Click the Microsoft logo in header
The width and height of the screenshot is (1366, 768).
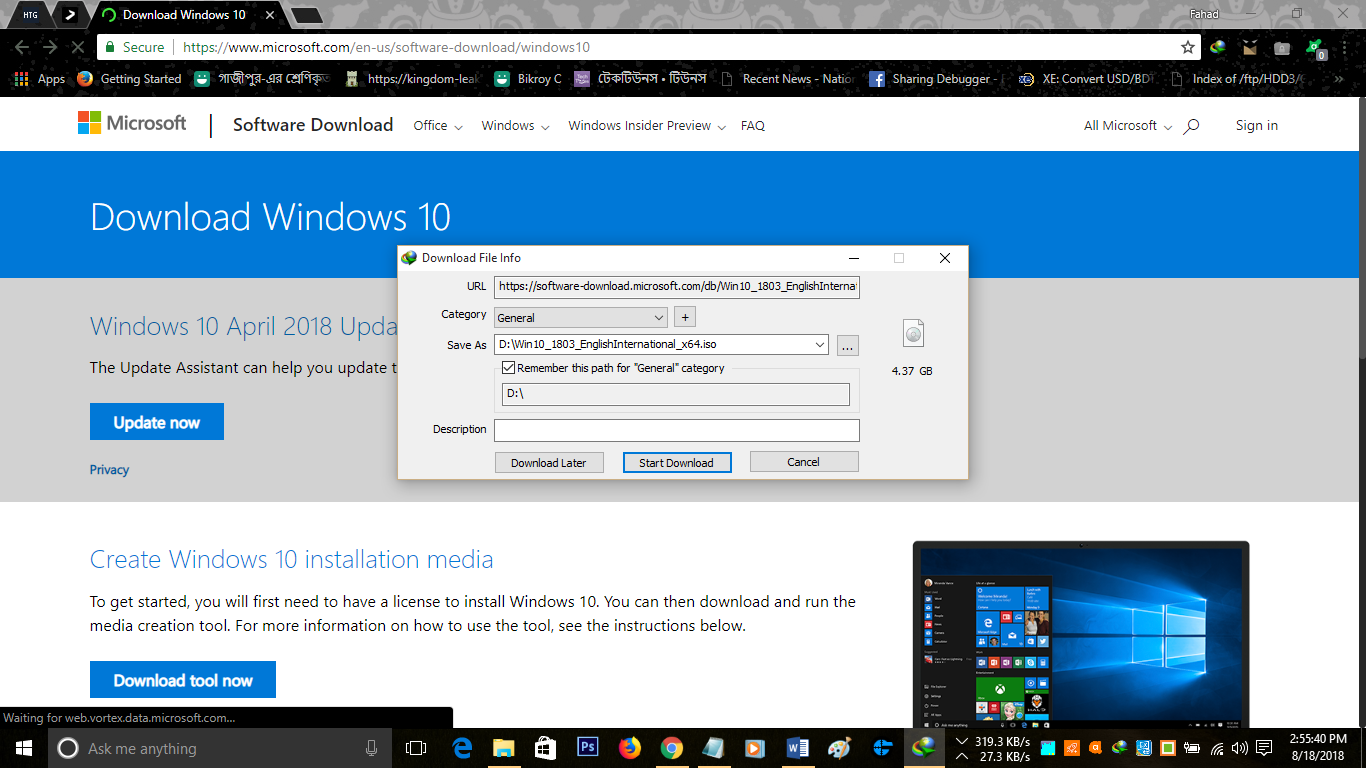[x=132, y=124]
